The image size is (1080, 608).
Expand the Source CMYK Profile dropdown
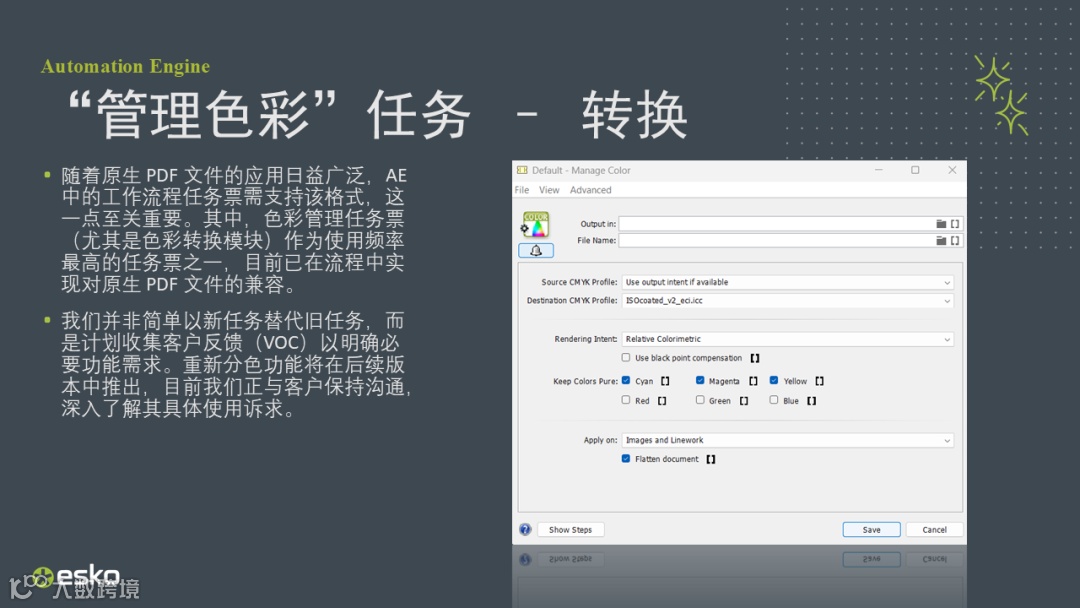point(787,282)
